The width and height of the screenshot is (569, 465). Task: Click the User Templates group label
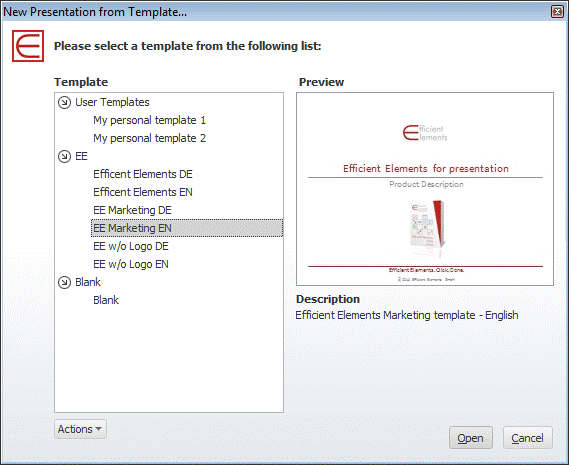112,102
